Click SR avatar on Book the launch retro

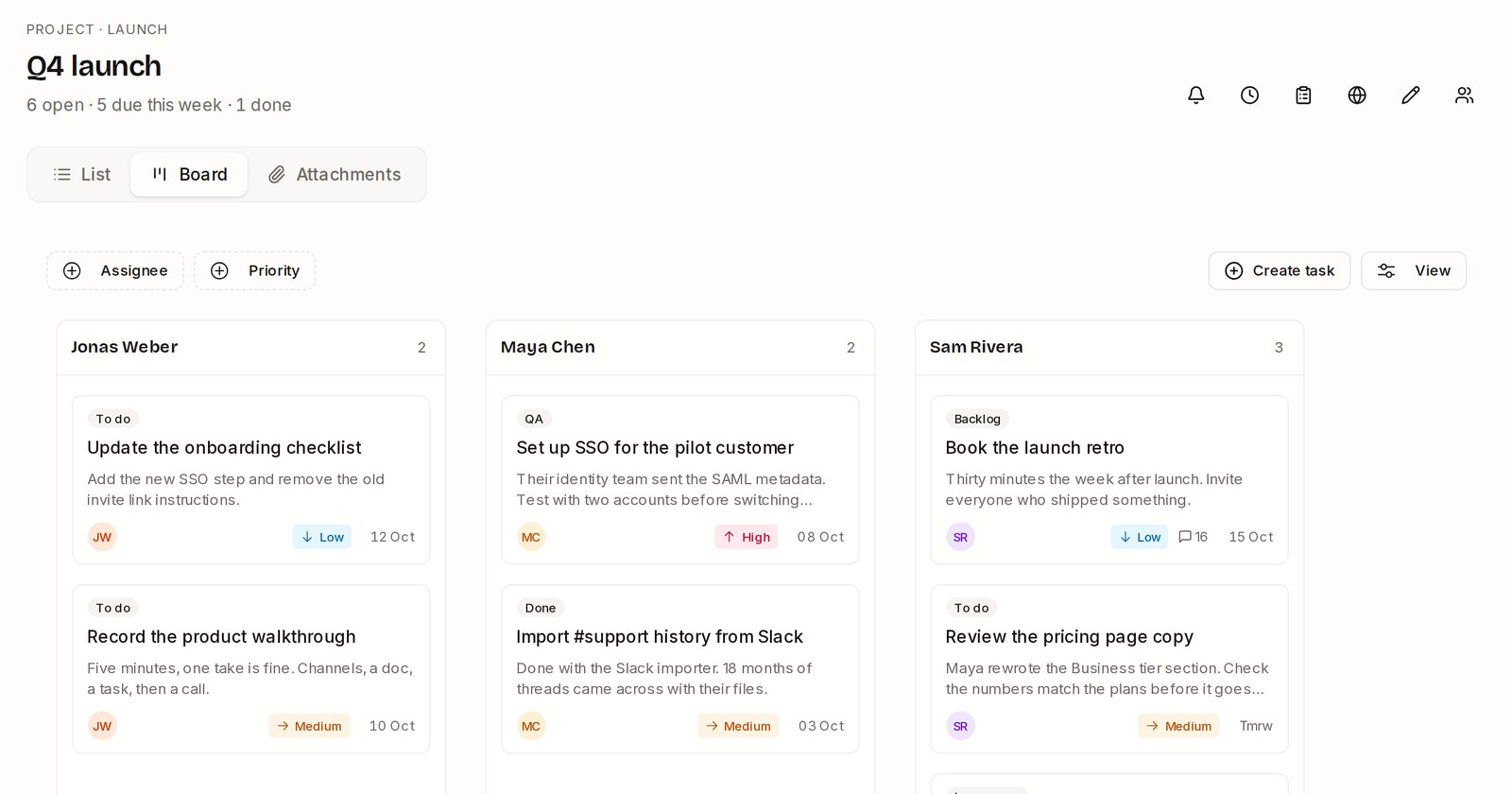(x=960, y=537)
